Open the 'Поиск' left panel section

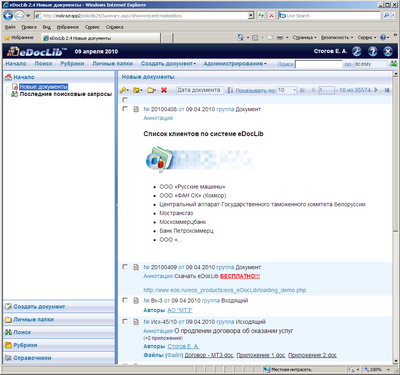[x=59, y=332]
